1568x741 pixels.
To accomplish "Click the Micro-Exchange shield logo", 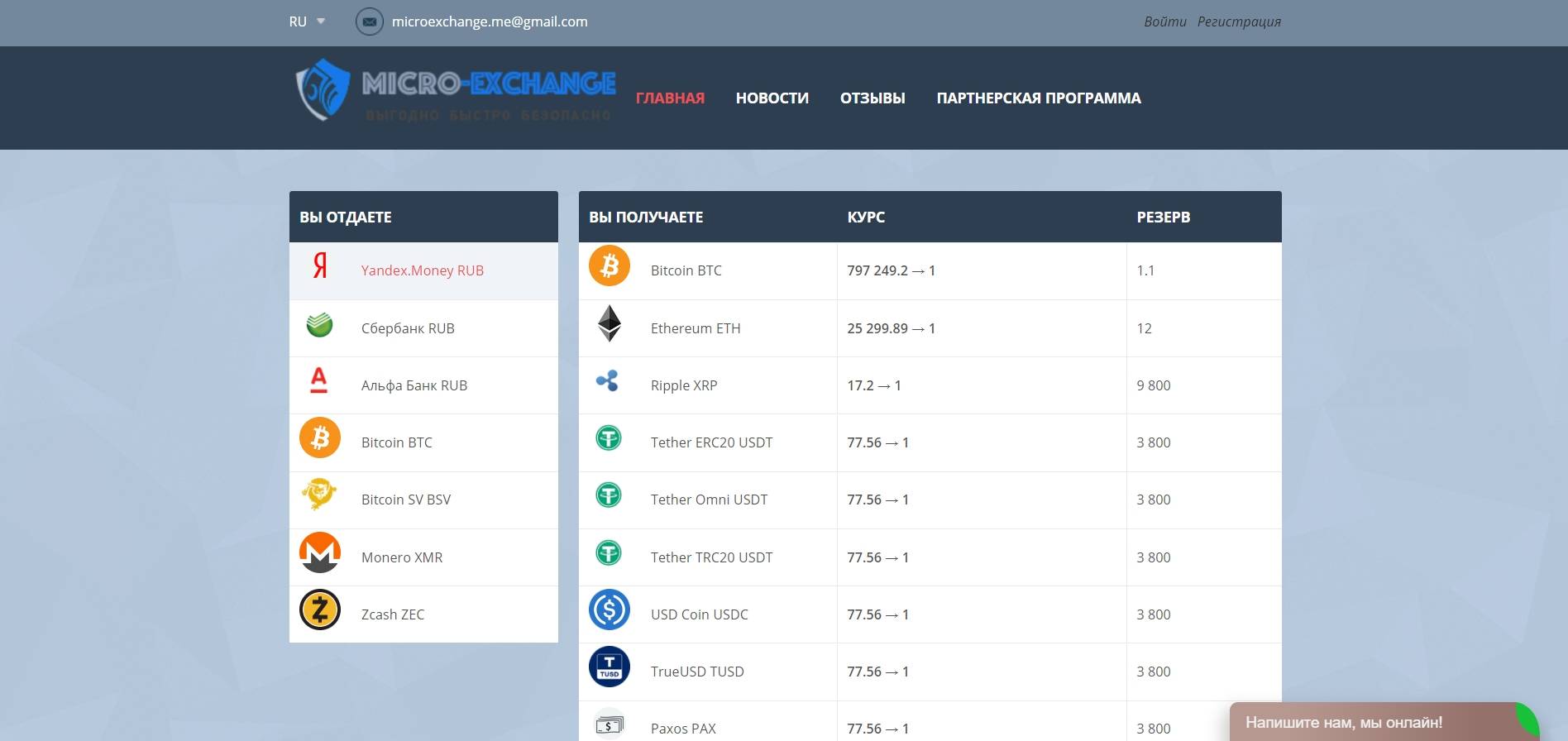I will click(323, 89).
